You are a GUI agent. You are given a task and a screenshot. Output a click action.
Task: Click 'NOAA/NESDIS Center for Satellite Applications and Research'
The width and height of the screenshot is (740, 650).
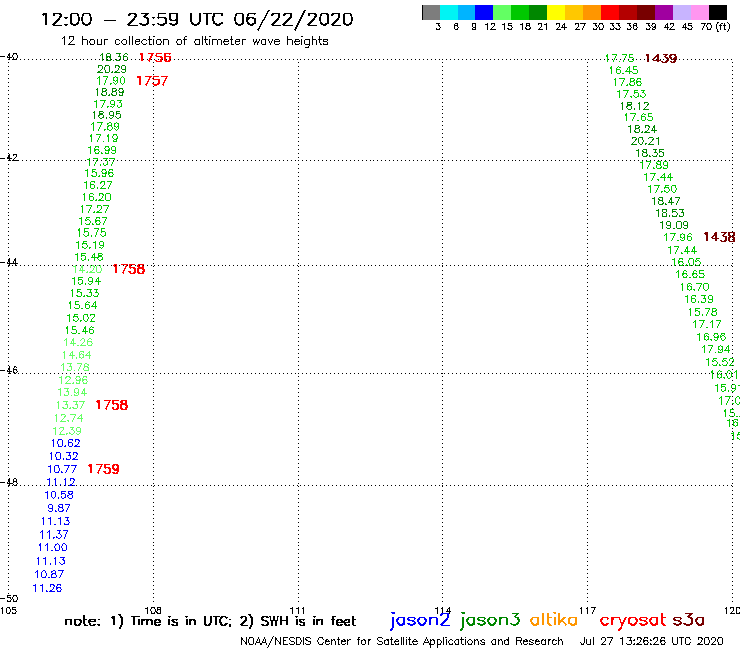click(x=402, y=641)
